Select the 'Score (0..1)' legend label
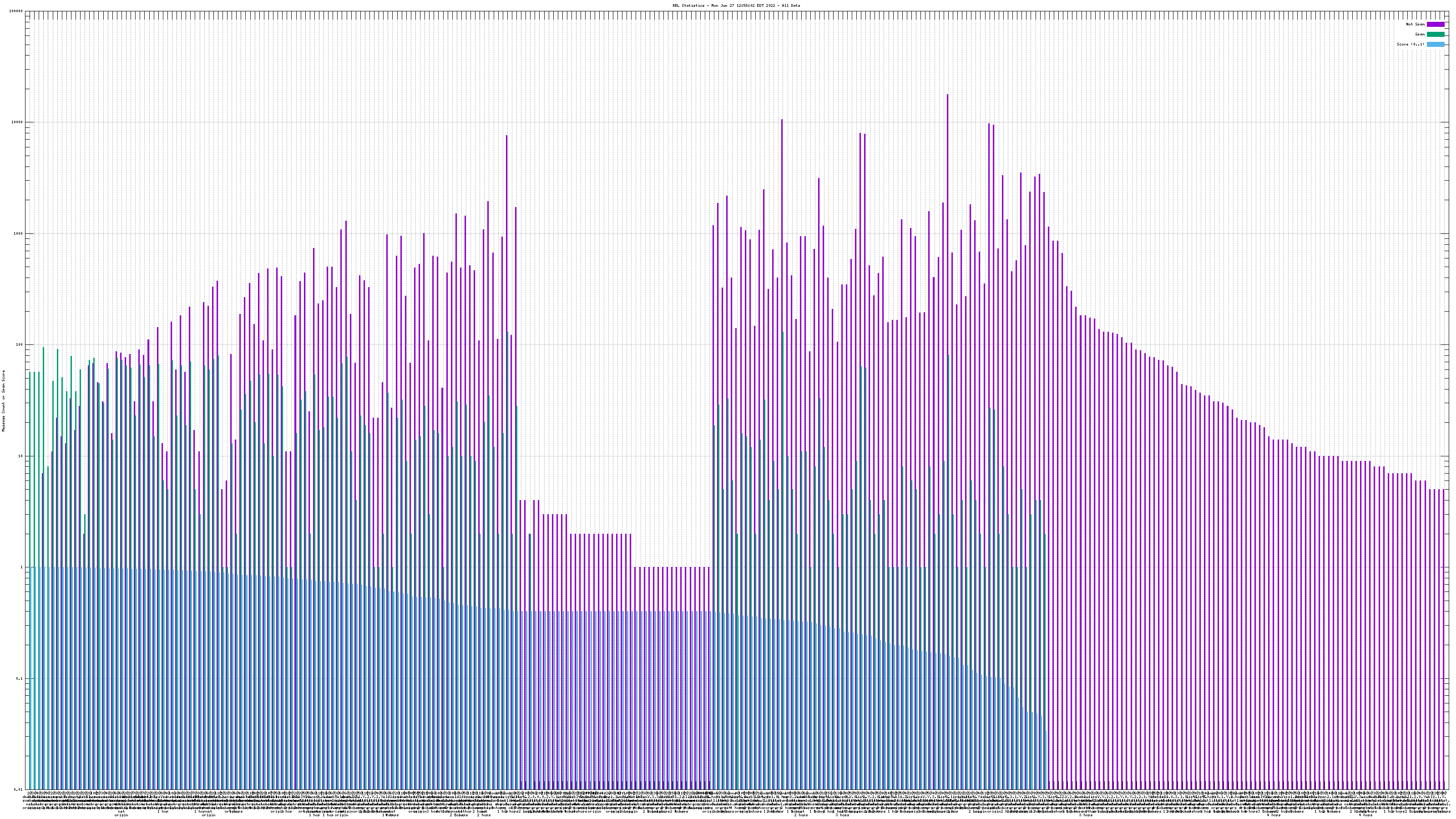Viewport: 1456px width, 819px height. pos(1410,44)
